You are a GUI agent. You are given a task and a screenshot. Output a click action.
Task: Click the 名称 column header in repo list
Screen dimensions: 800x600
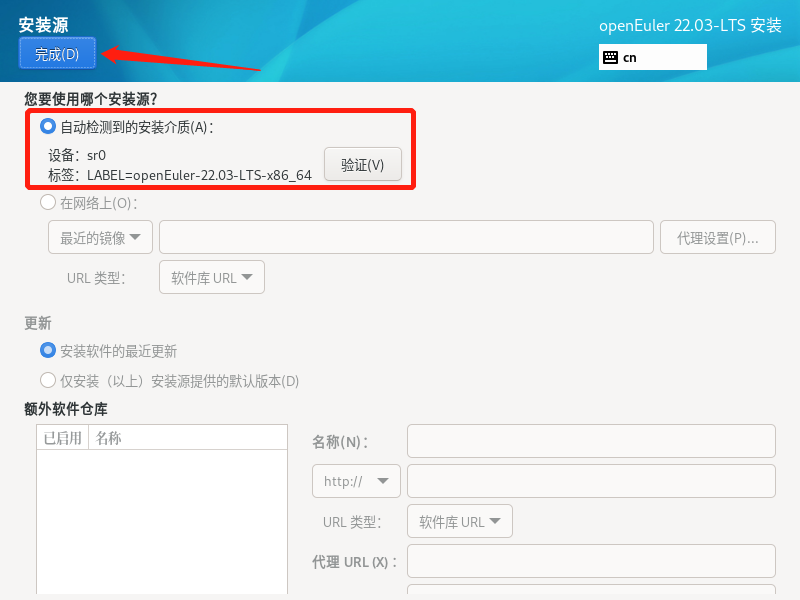tap(188, 438)
